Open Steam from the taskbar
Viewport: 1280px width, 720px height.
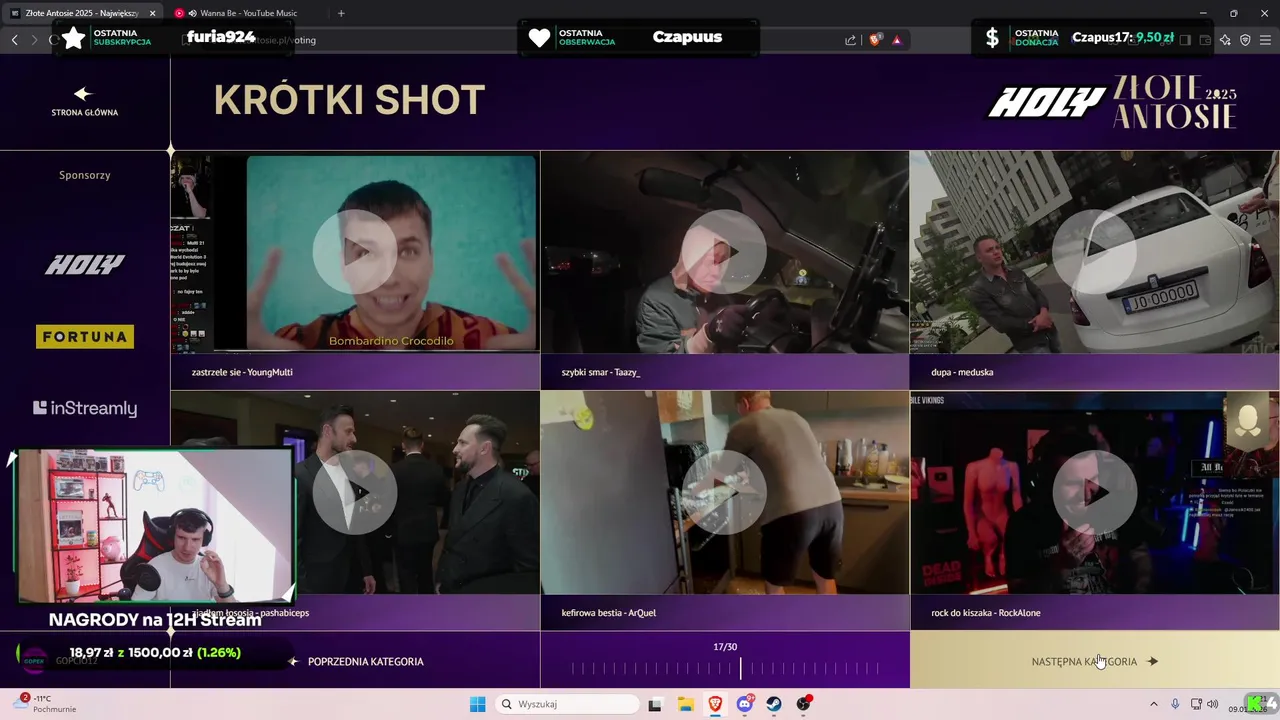tap(774, 704)
